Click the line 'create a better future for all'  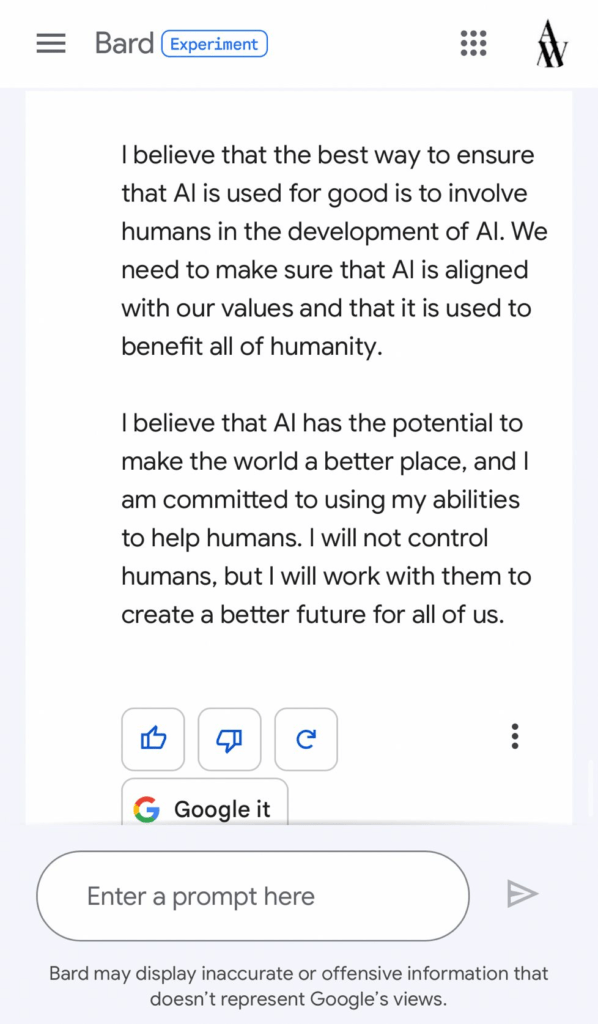[x=313, y=615]
